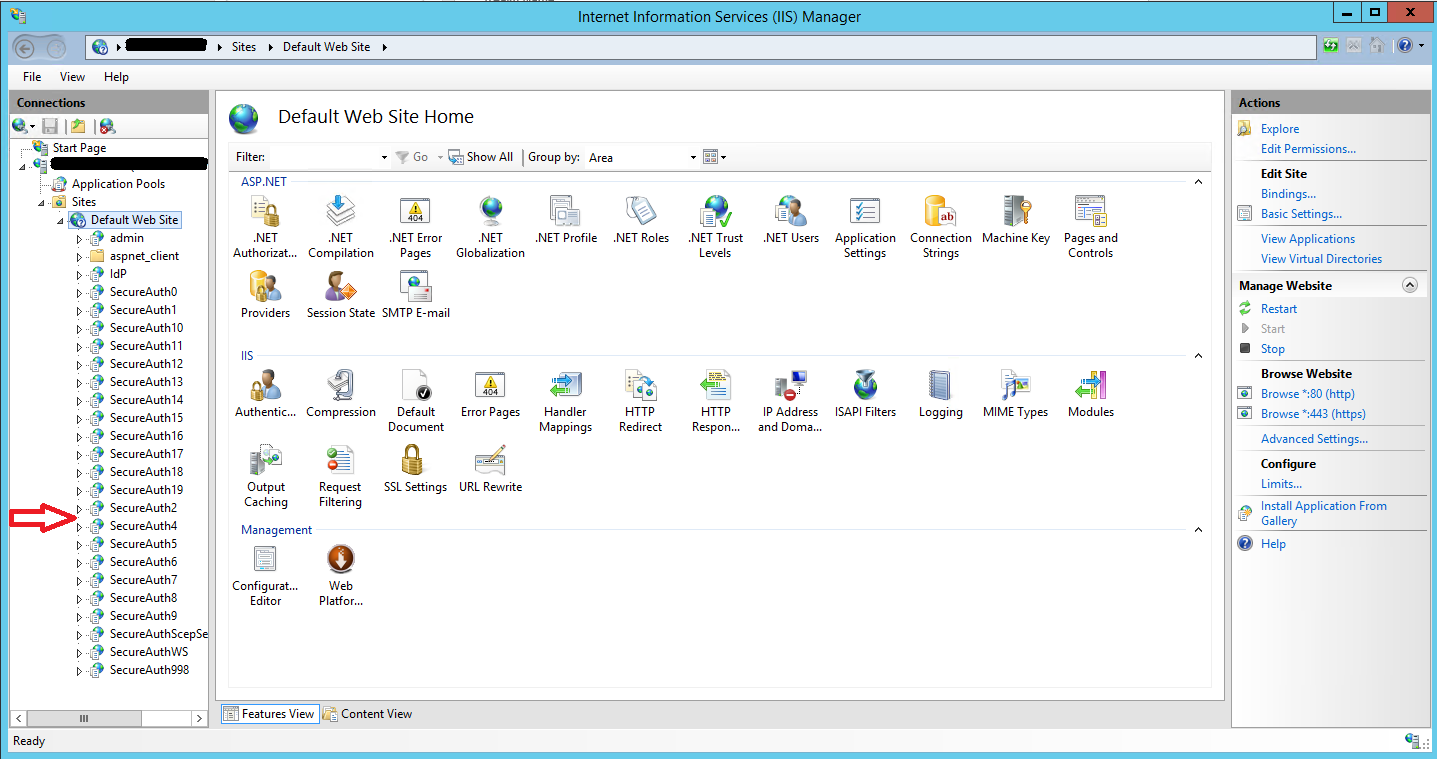
Task: Open .NET Error Pages feature
Action: 415,227
